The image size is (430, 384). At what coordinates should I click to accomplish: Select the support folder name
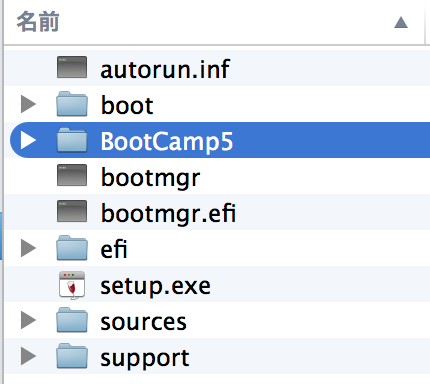pyautogui.click(x=145, y=359)
